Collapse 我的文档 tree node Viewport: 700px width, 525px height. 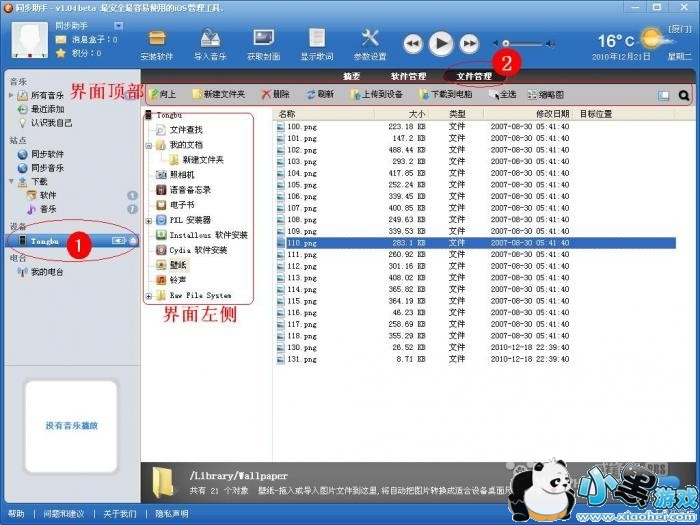point(149,146)
